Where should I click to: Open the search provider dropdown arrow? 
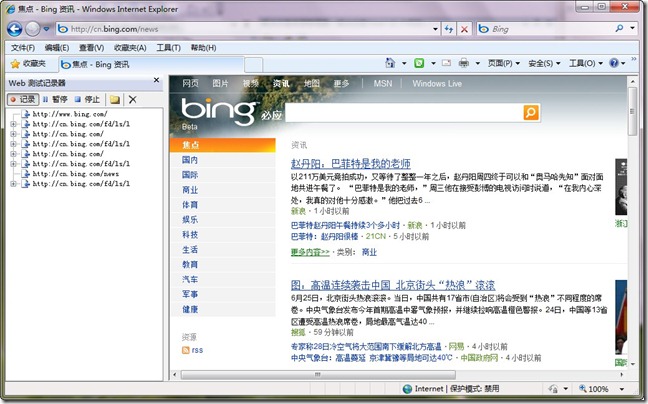tap(632, 28)
